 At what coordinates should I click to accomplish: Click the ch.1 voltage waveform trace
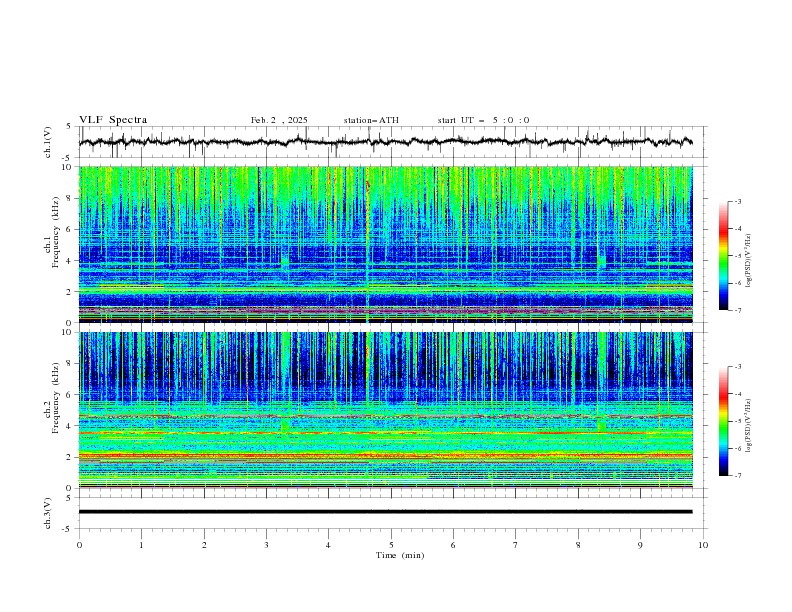385,142
